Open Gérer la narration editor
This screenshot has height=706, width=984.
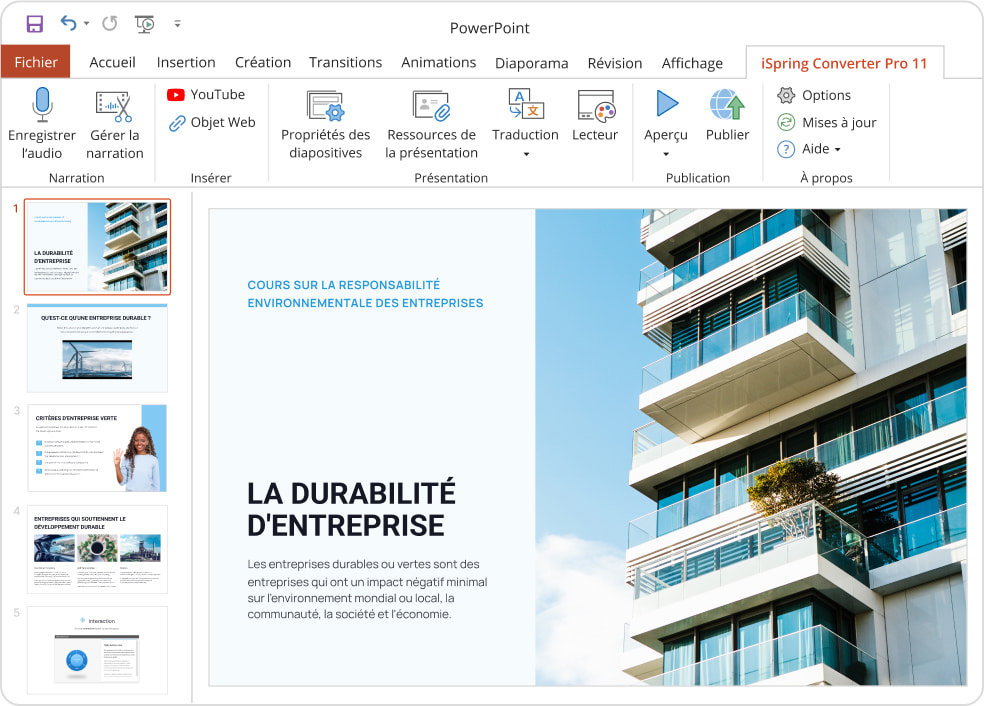coord(114,120)
